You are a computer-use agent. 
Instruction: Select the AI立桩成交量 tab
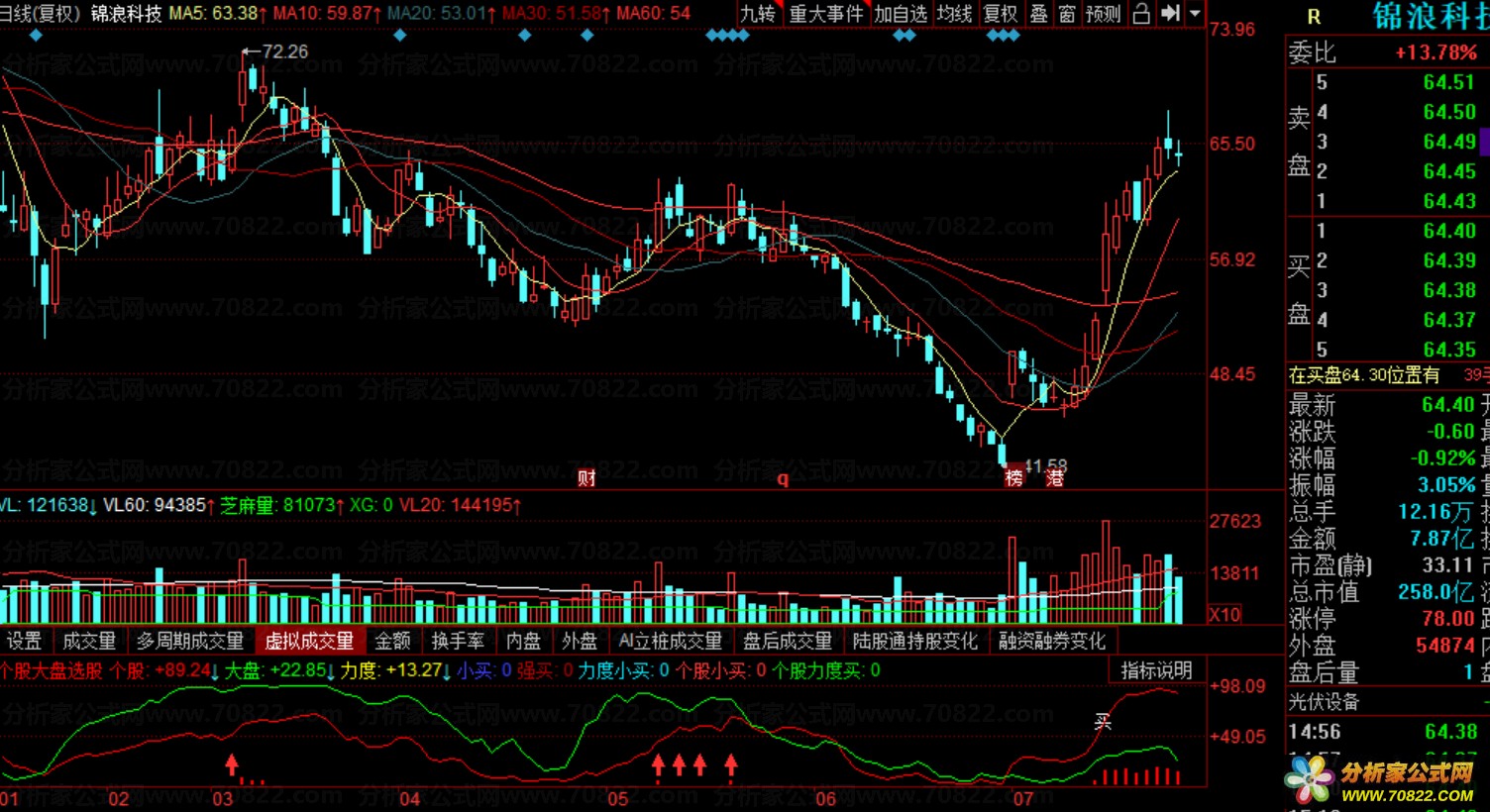point(671,641)
